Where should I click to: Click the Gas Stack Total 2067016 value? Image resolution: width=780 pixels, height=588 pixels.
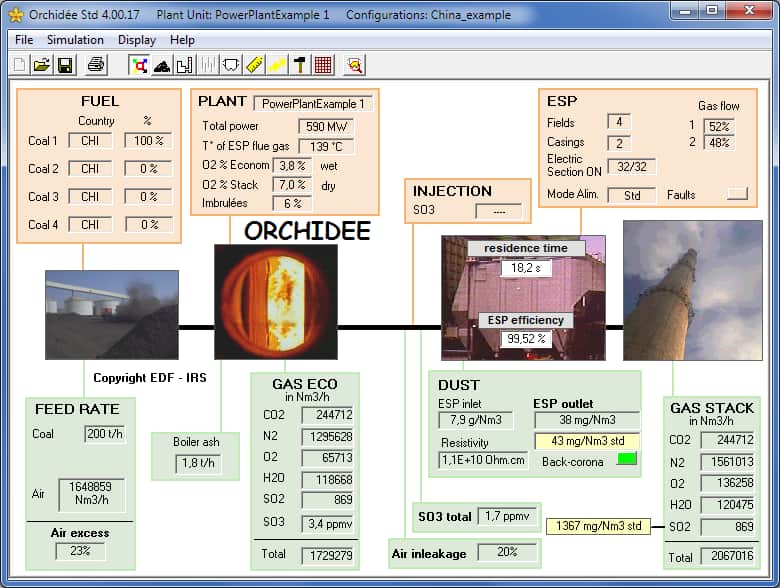coord(730,556)
